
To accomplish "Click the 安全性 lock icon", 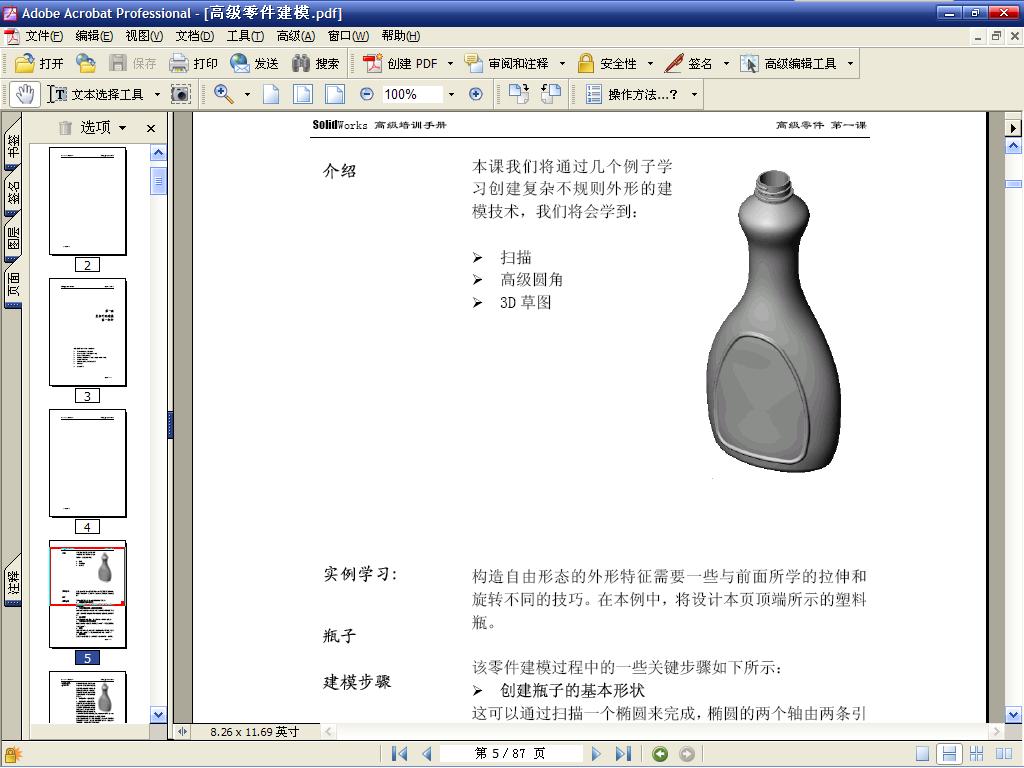I will tap(586, 63).
